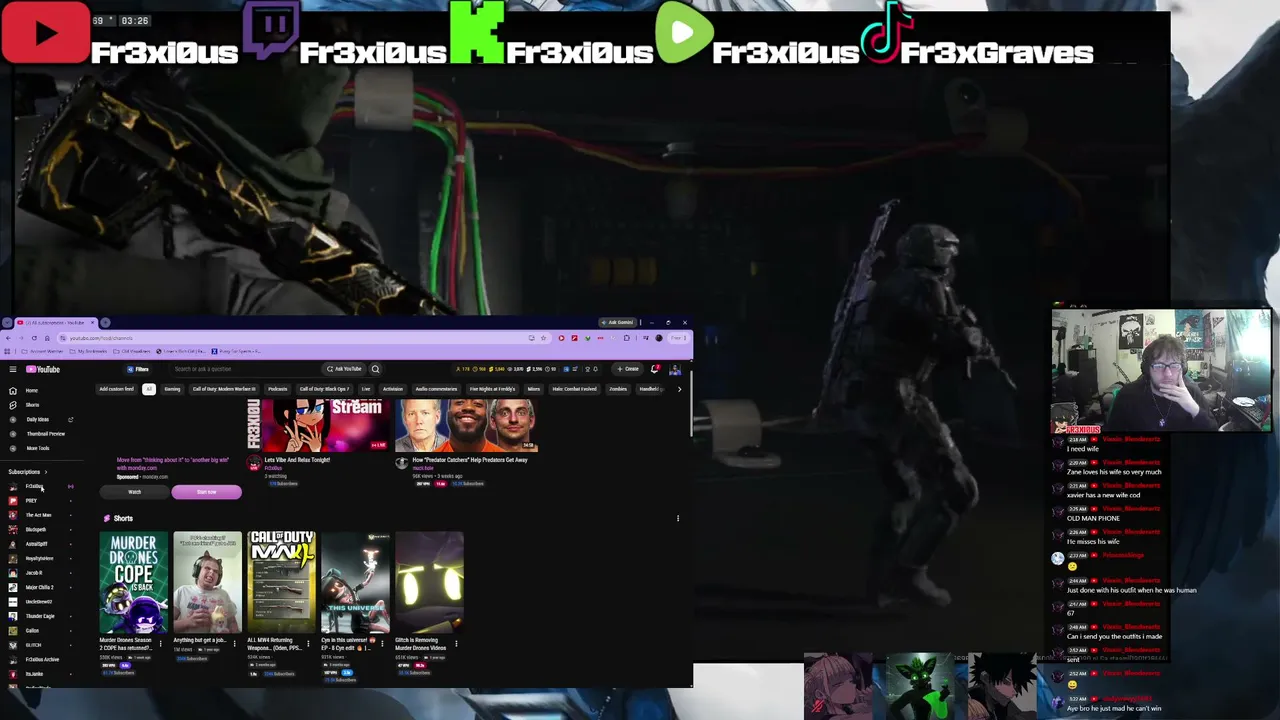The width and height of the screenshot is (1280, 720).
Task: Click Add custom feed chip
Action: click(116, 389)
